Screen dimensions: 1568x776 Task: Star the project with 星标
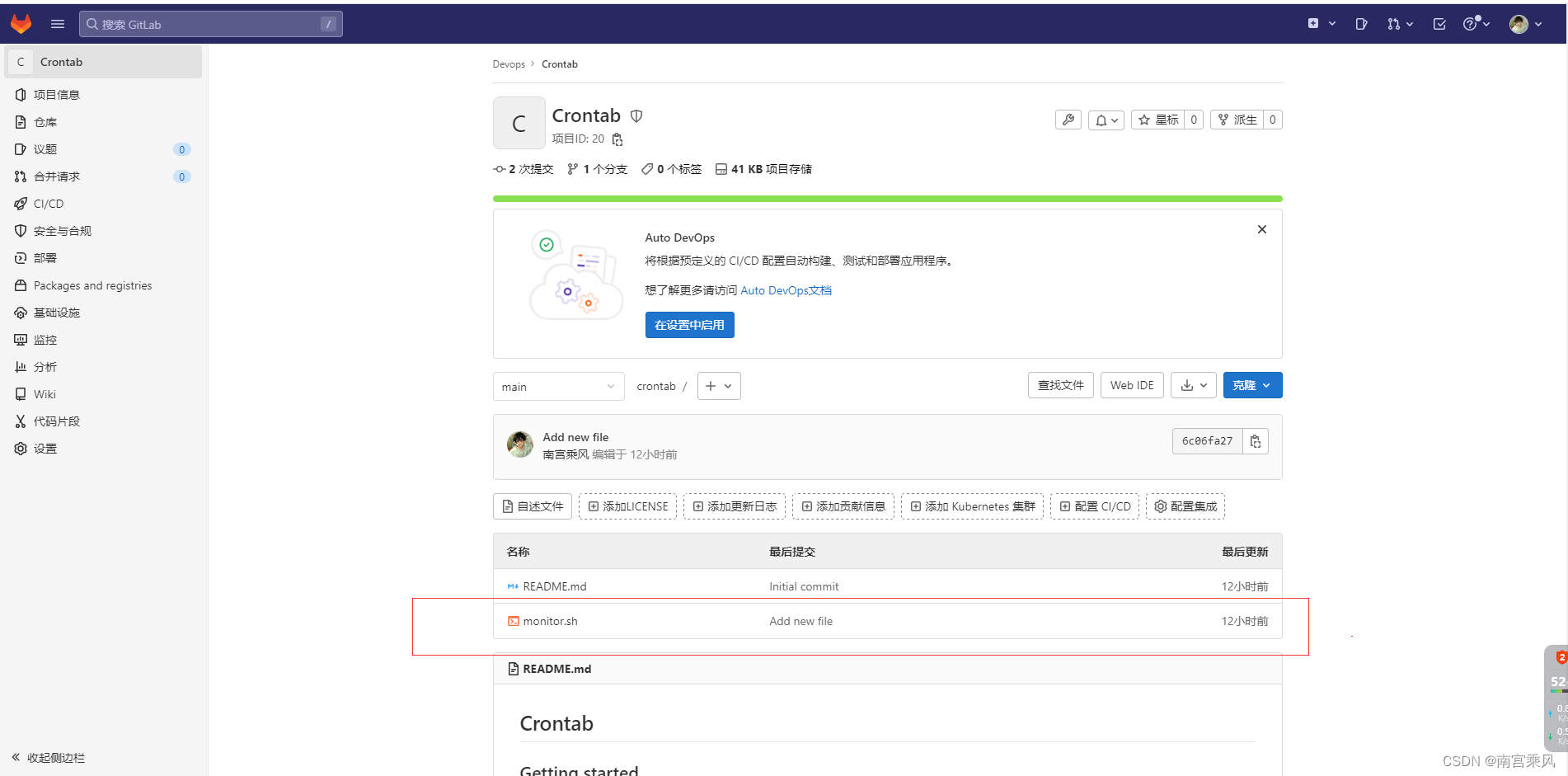coord(1158,120)
